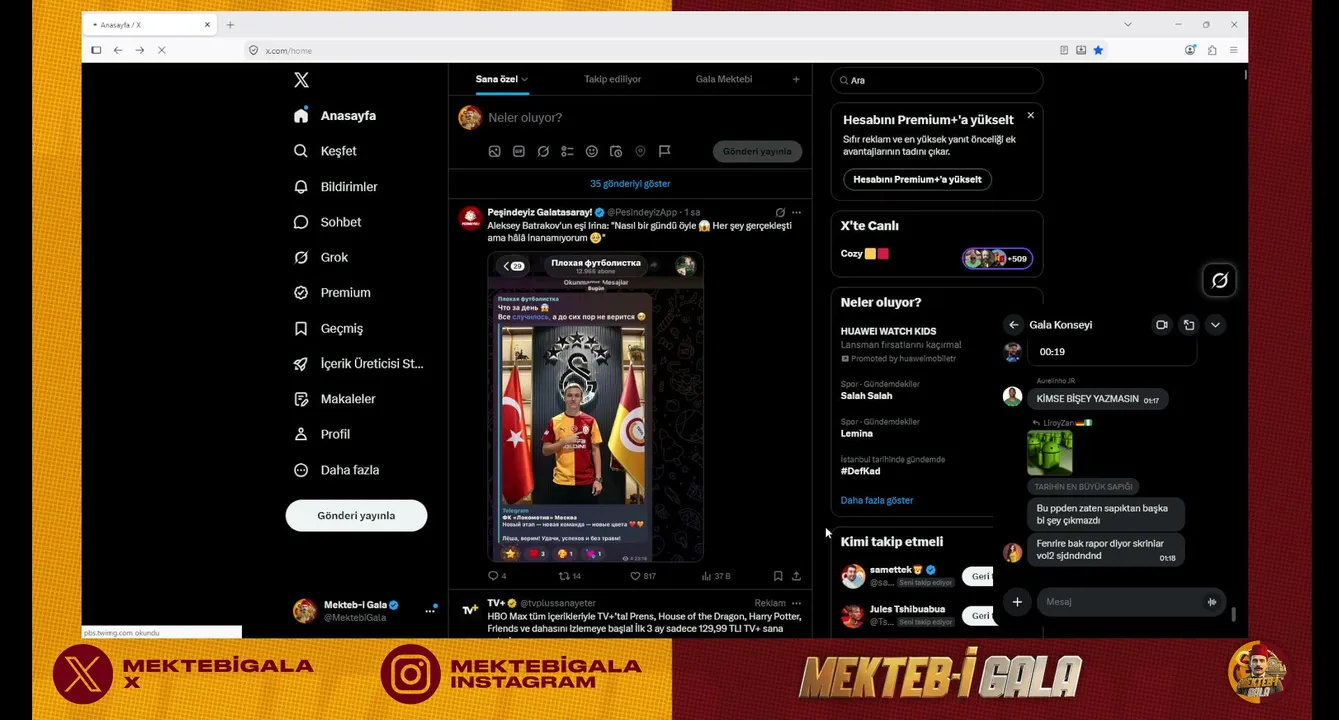Viewport: 1339px width, 720px height.
Task: Click Hesabını Premium+'a yükselt button
Action: coord(917,180)
